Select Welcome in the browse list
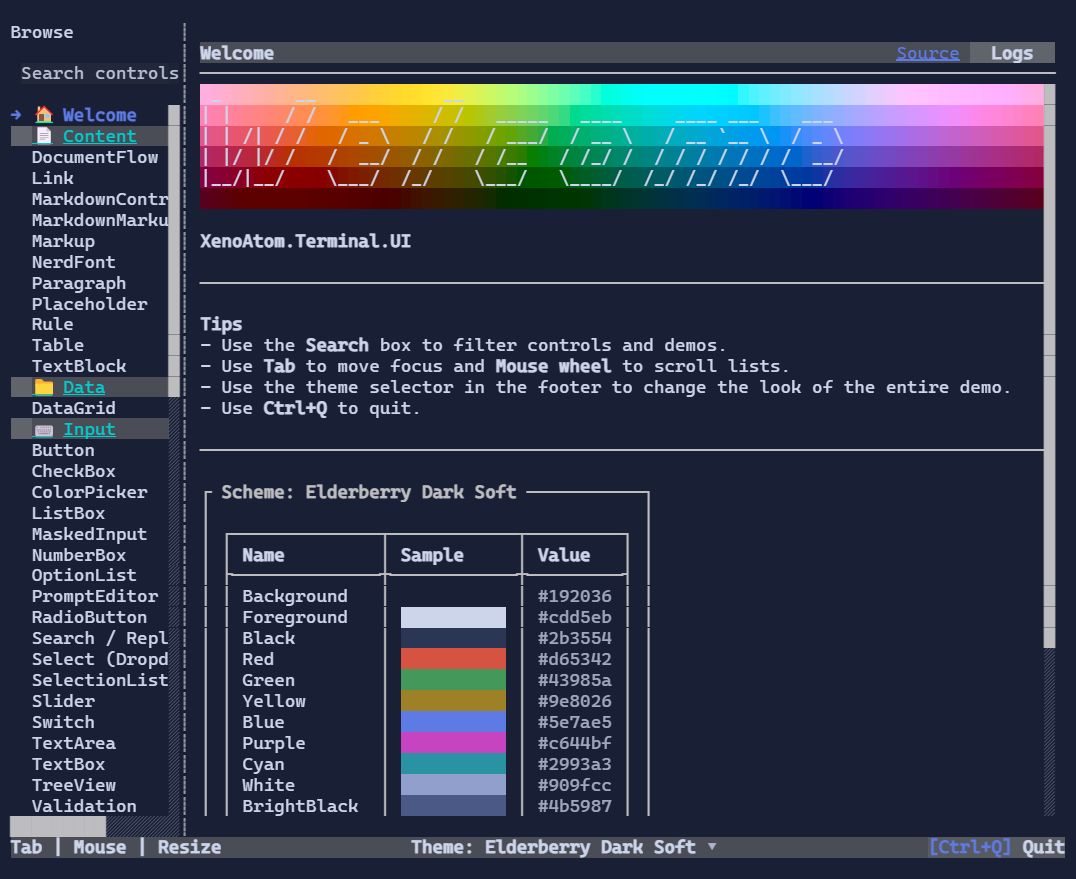Screen dimensions: 1076x879 coord(100,115)
